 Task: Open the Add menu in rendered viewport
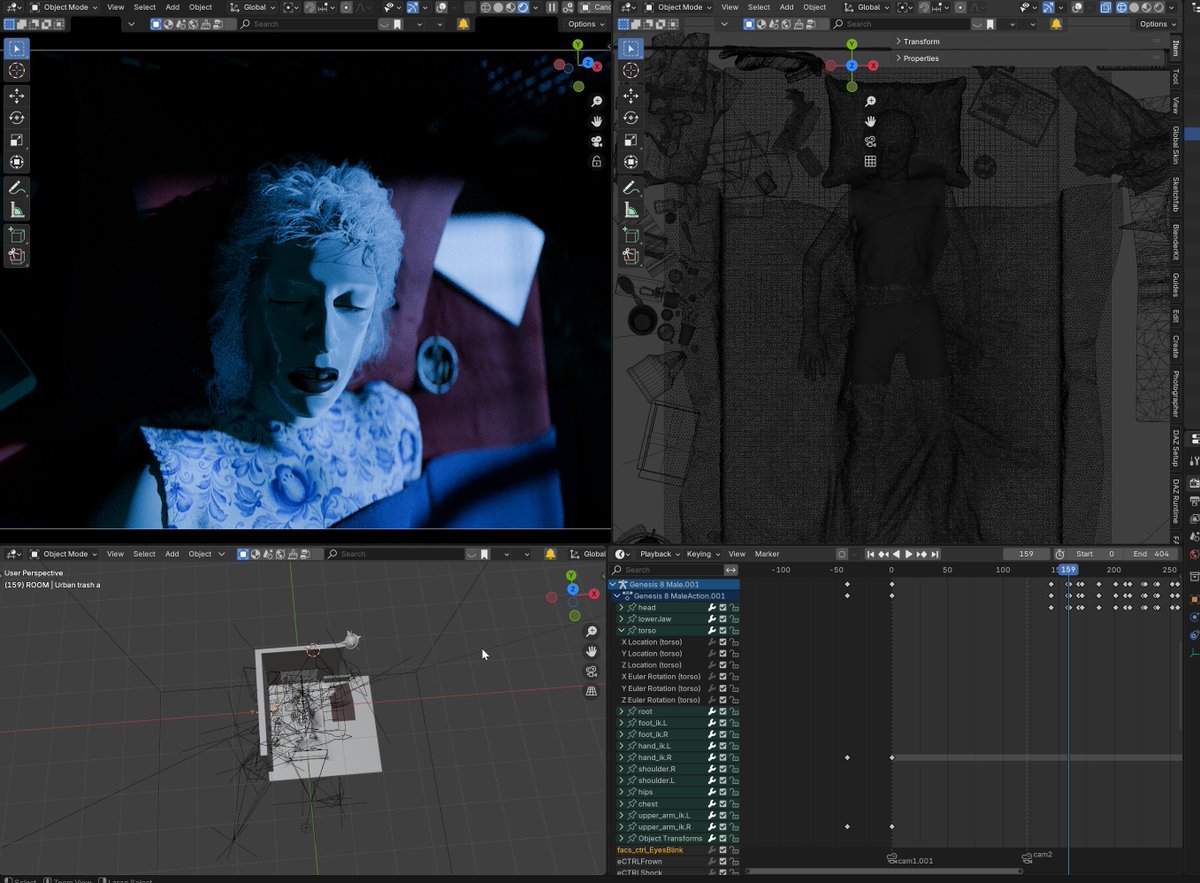pyautogui.click(x=172, y=7)
